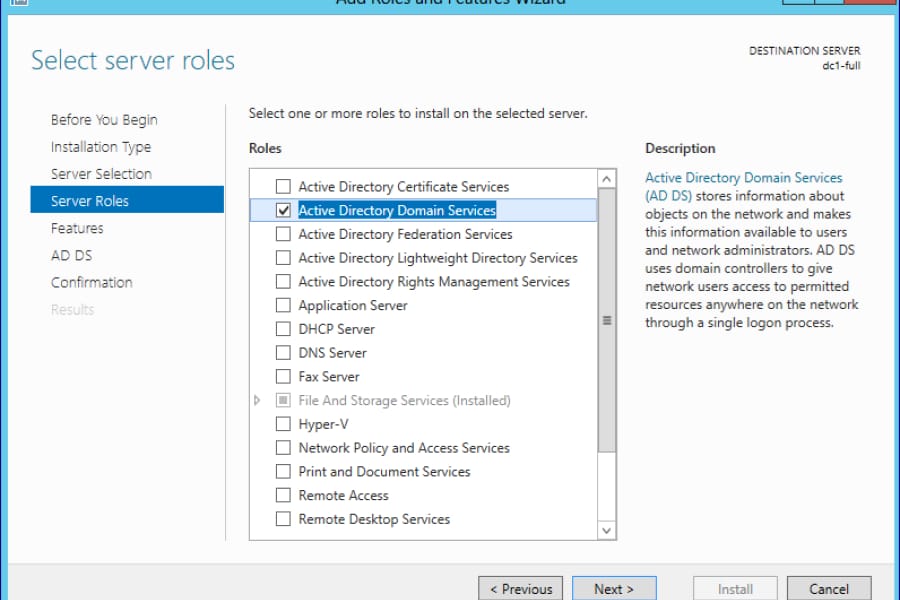Click the Remote Access label

coord(343,495)
